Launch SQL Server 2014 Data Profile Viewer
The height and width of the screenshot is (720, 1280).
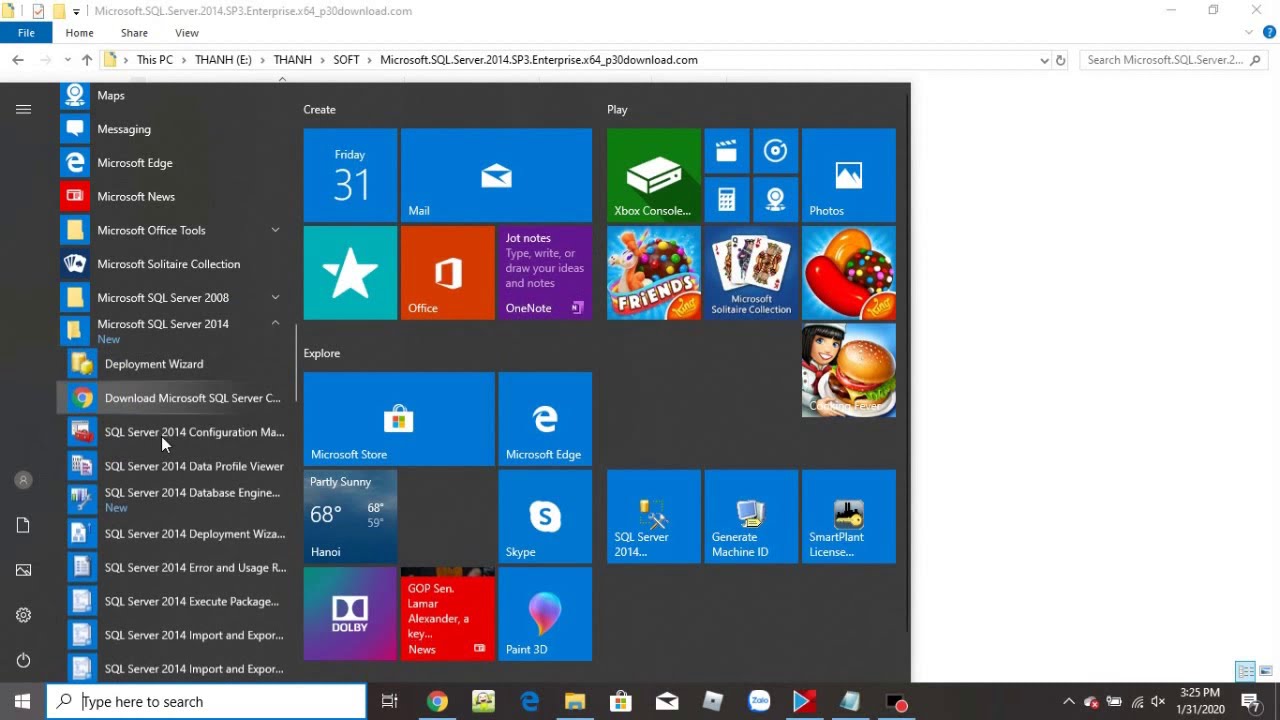171,466
